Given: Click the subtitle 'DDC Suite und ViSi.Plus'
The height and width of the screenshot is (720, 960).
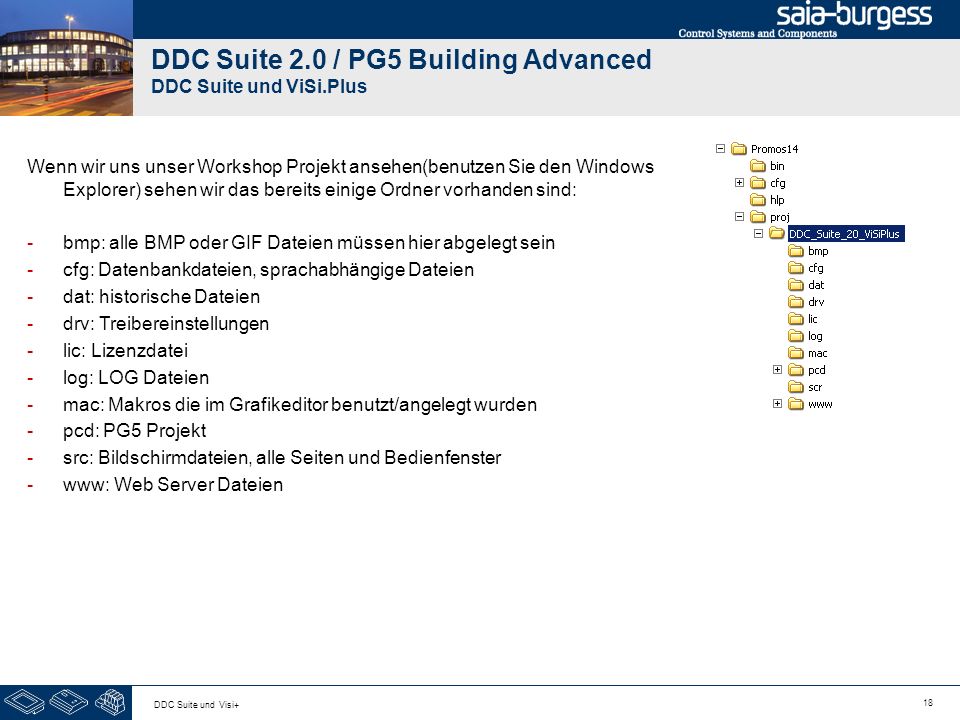Looking at the screenshot, I should pyautogui.click(x=259, y=86).
